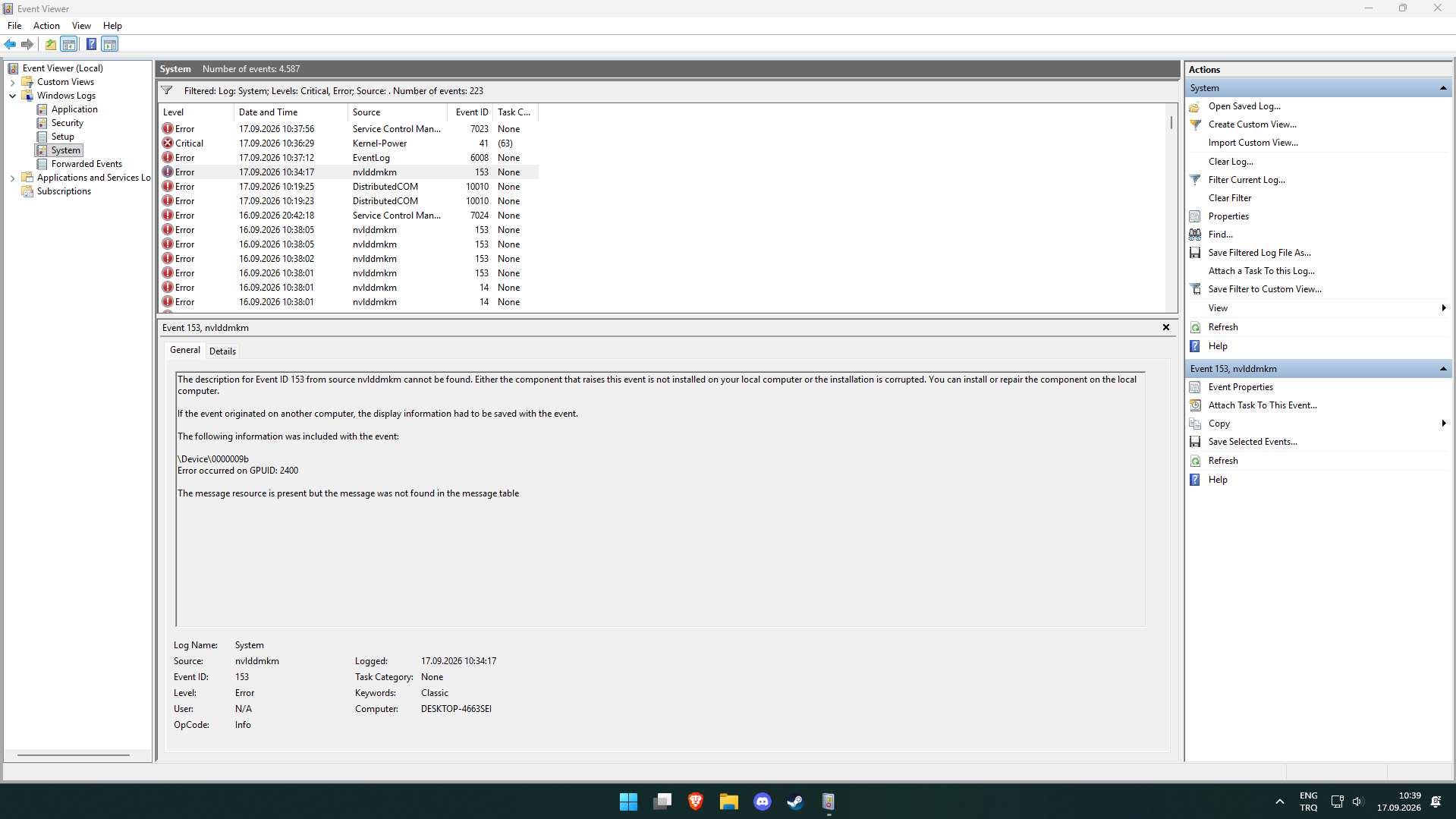The height and width of the screenshot is (819, 1456).
Task: Expand Applications and Services Logs node
Action: coord(13,178)
